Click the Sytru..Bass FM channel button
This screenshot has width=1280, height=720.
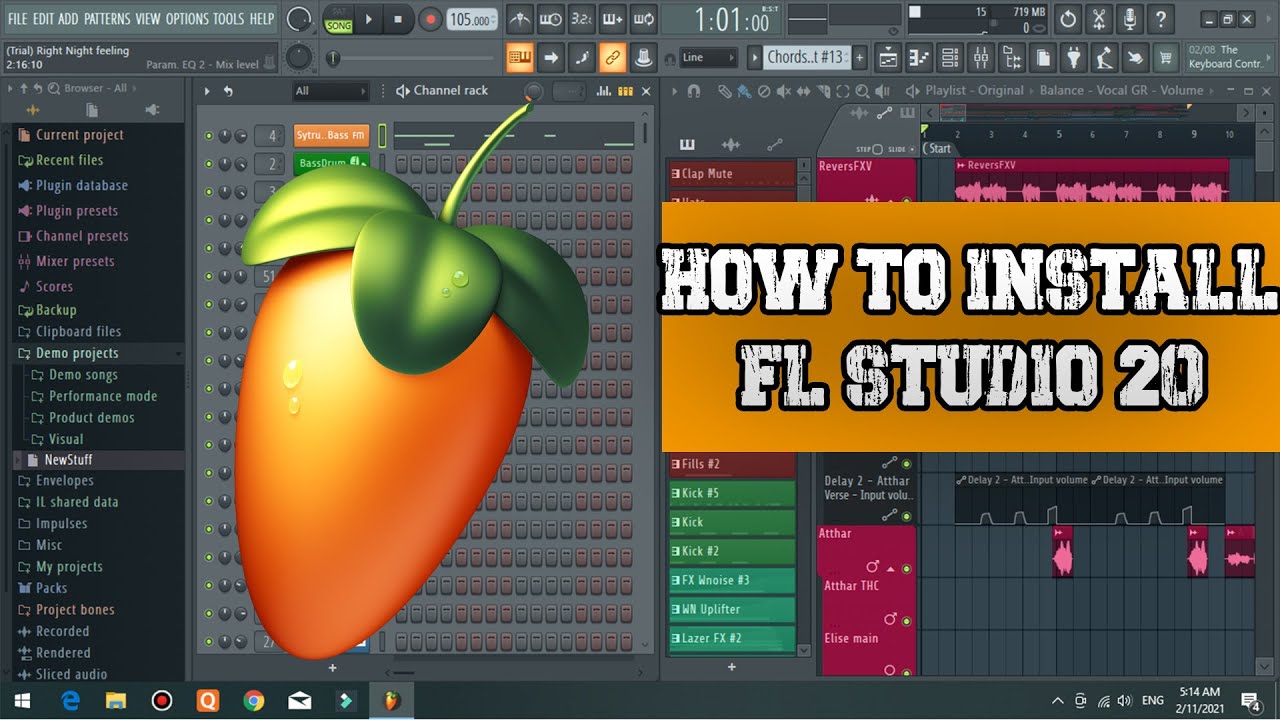(x=331, y=136)
